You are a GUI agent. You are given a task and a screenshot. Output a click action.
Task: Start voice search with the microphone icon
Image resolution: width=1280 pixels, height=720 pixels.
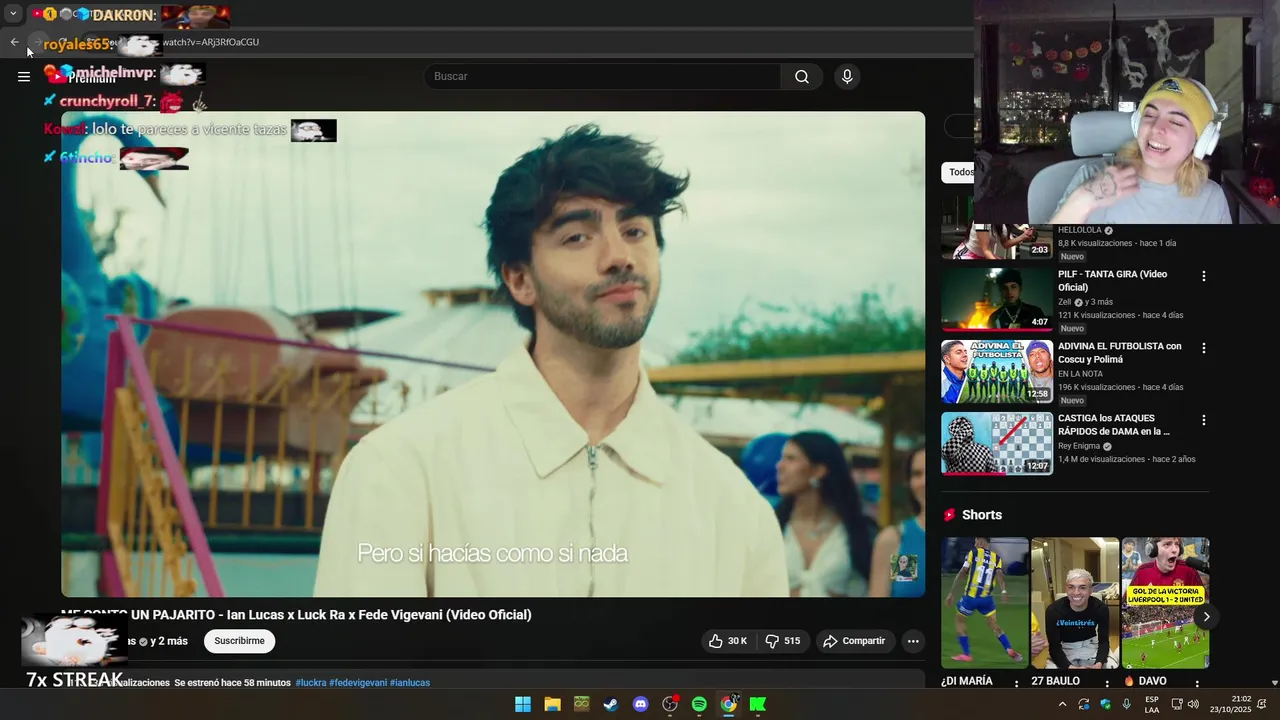pos(847,76)
